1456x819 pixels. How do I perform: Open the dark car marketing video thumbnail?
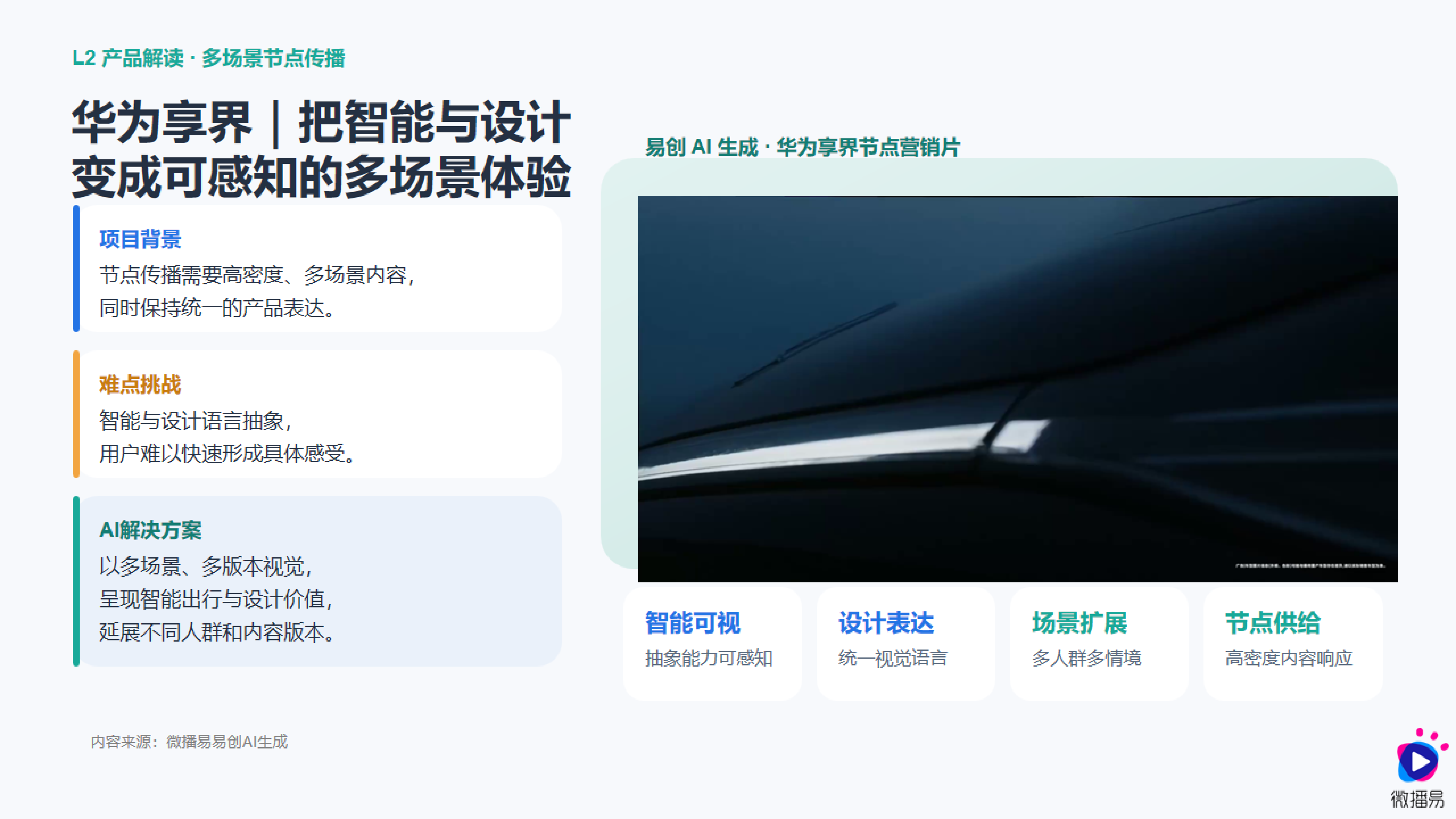(1017, 389)
